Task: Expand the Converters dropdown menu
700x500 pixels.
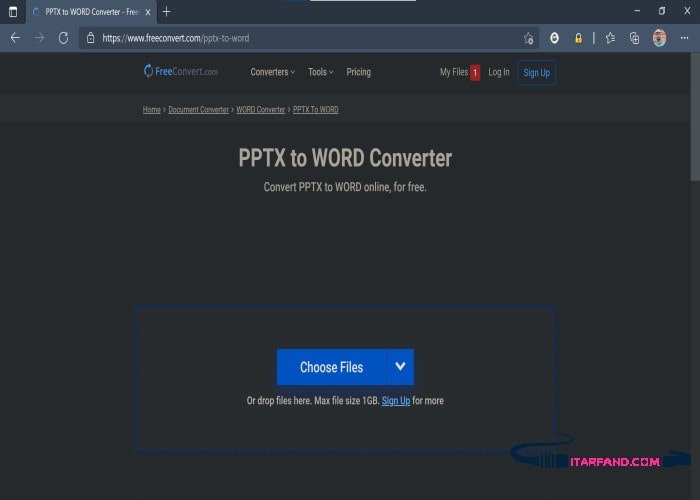Action: pyautogui.click(x=272, y=72)
